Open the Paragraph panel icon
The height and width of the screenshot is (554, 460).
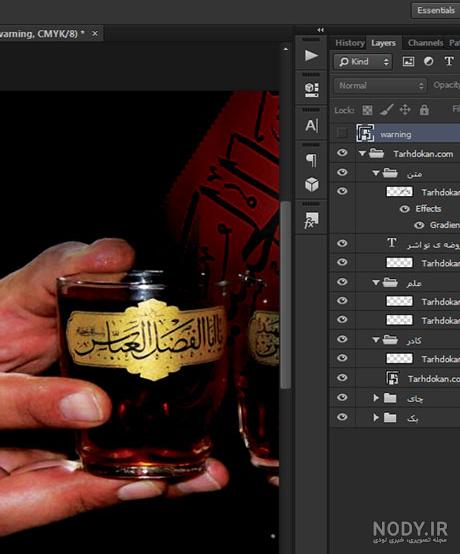point(311,160)
